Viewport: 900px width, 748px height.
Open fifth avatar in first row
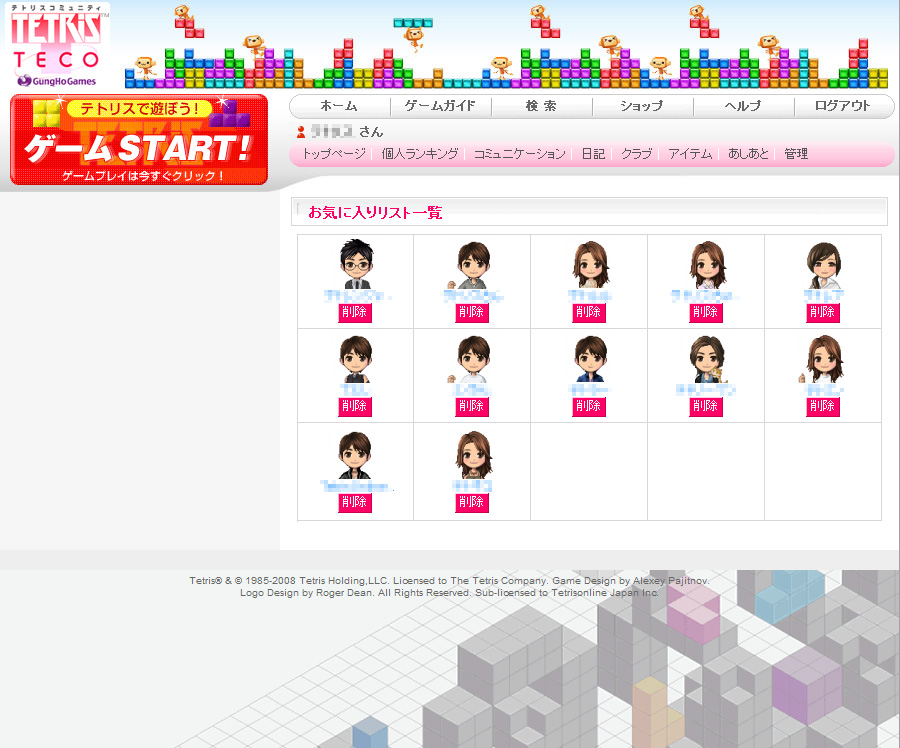point(825,265)
